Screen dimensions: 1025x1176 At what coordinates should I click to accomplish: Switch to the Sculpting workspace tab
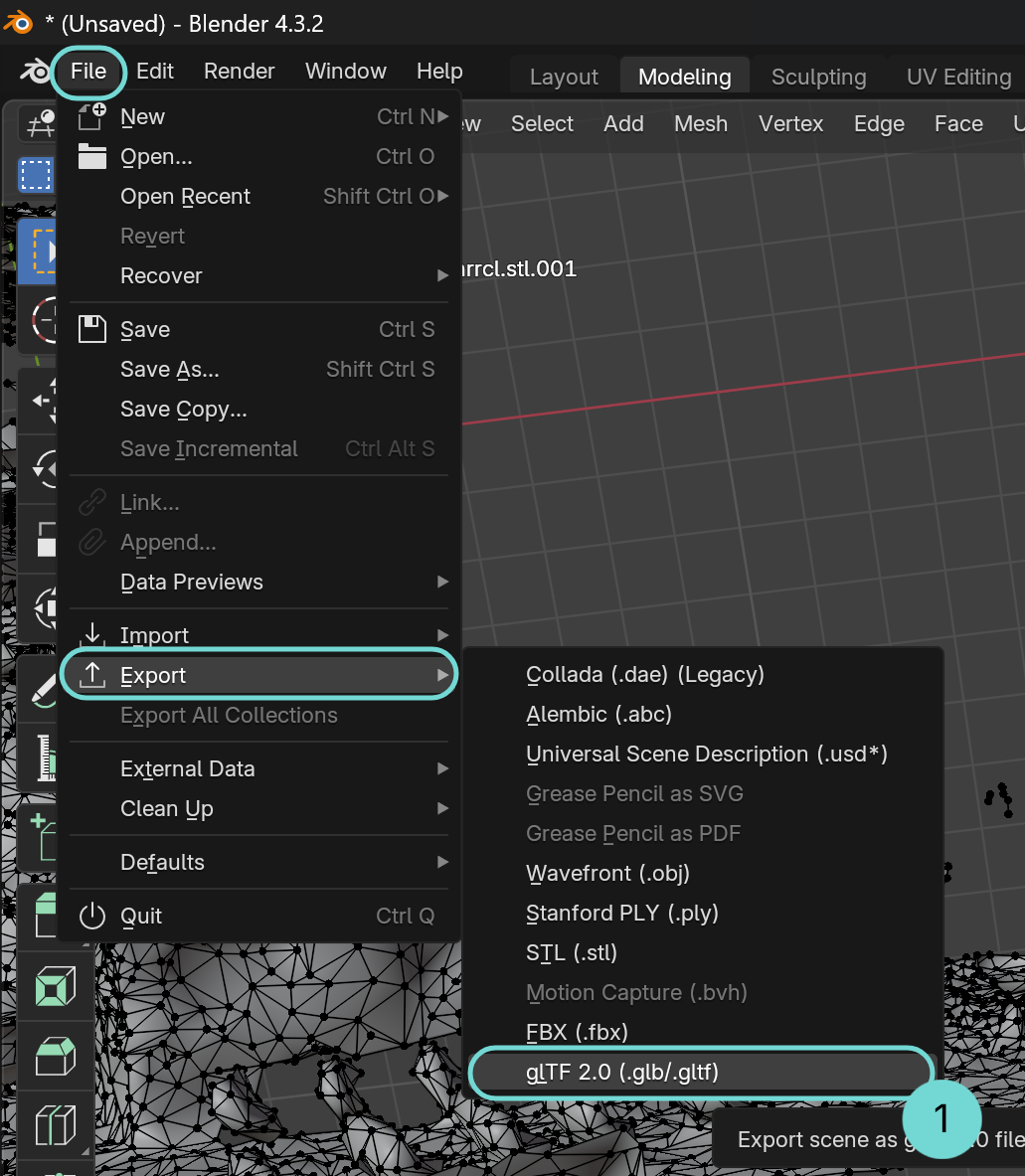click(x=817, y=77)
